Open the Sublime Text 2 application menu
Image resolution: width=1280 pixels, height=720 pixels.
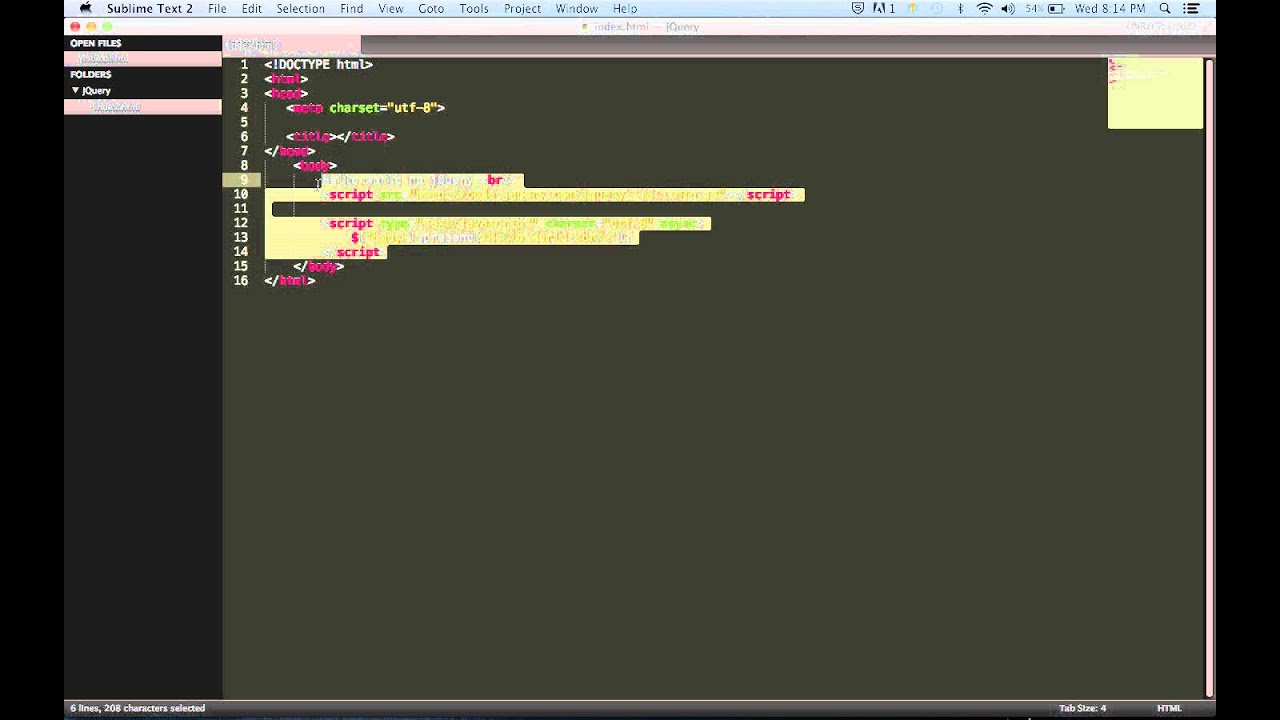coord(150,8)
